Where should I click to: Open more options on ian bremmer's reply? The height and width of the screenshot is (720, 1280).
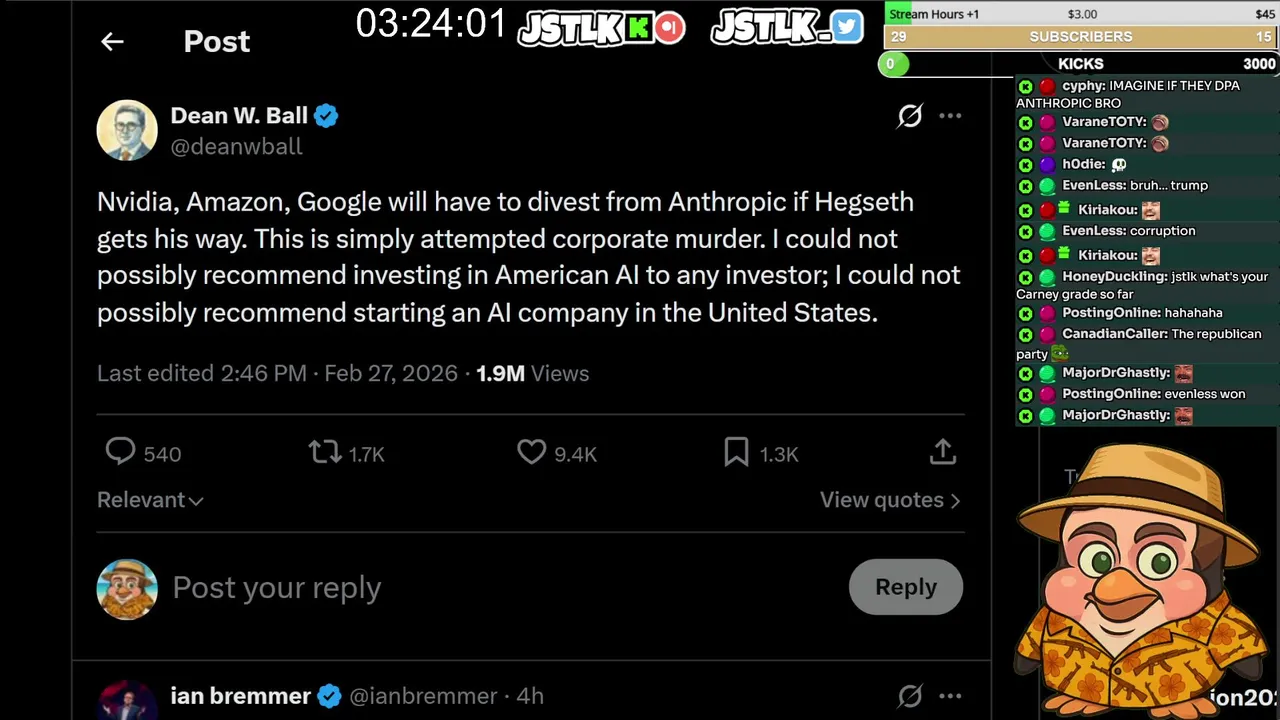click(x=950, y=696)
